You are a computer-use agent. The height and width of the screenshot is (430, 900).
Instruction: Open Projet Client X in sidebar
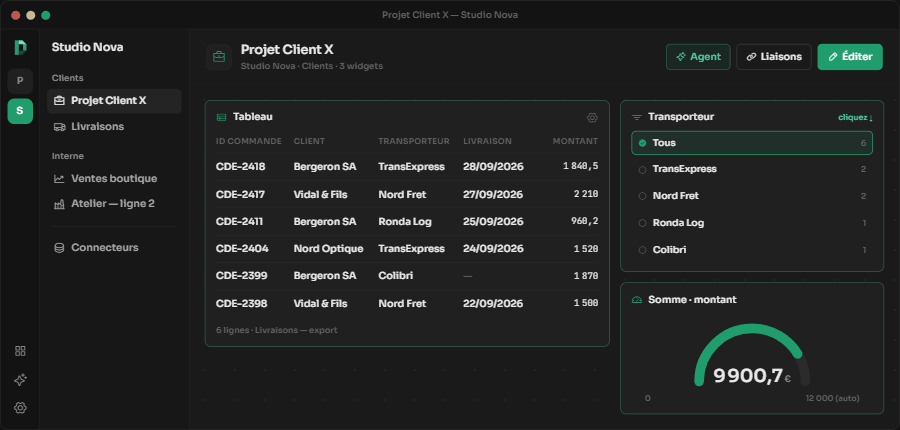114,100
